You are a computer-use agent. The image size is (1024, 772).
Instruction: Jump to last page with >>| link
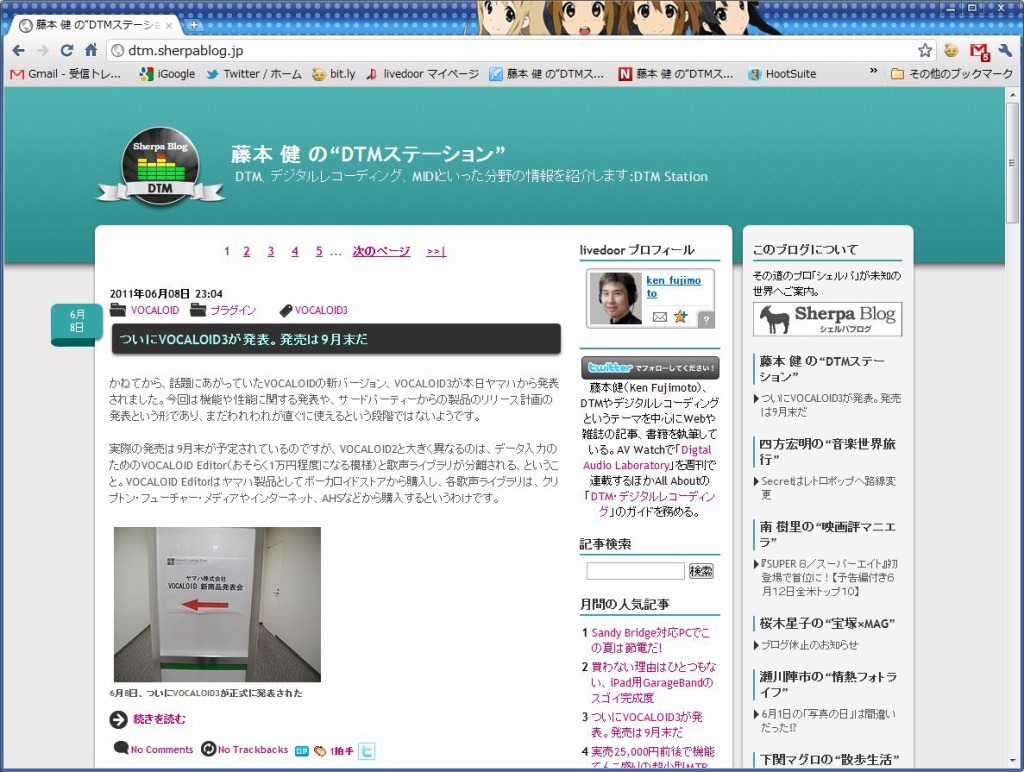tap(436, 251)
